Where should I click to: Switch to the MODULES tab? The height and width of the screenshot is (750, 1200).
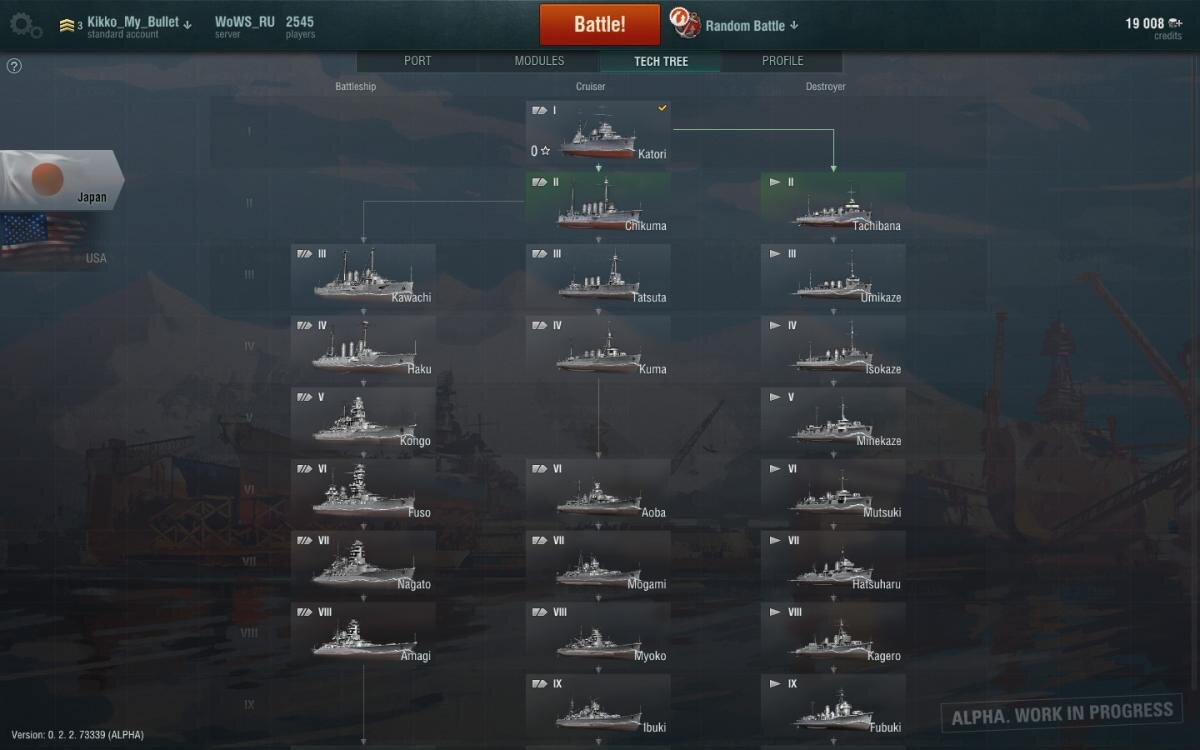539,61
